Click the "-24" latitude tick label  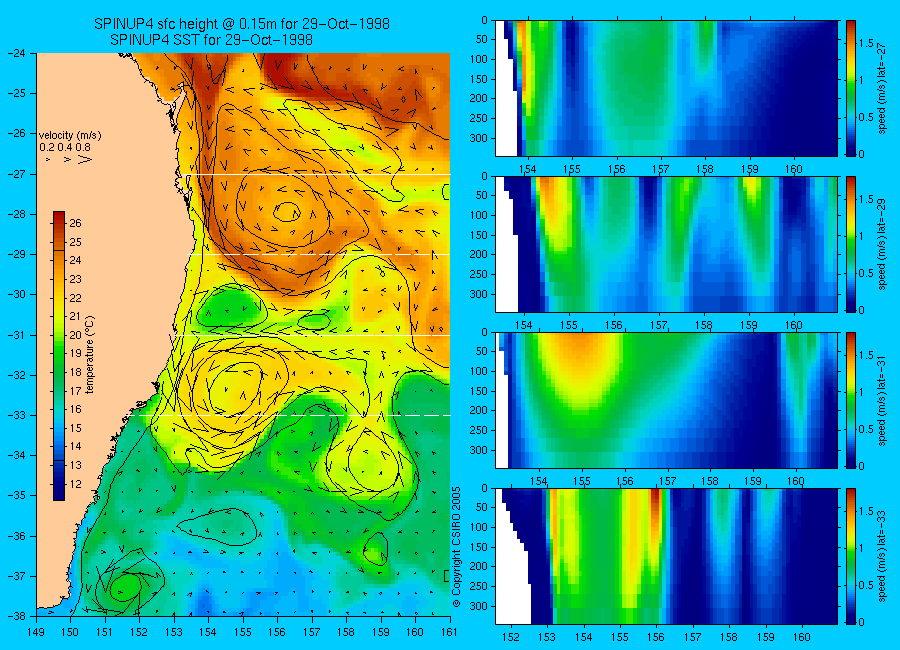(16, 53)
